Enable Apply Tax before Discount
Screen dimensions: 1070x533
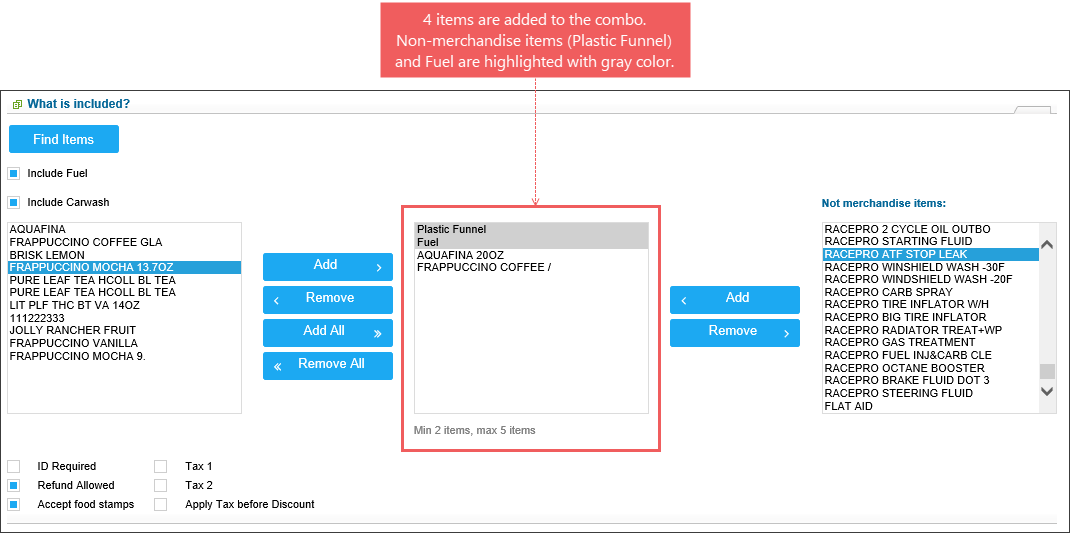point(160,505)
